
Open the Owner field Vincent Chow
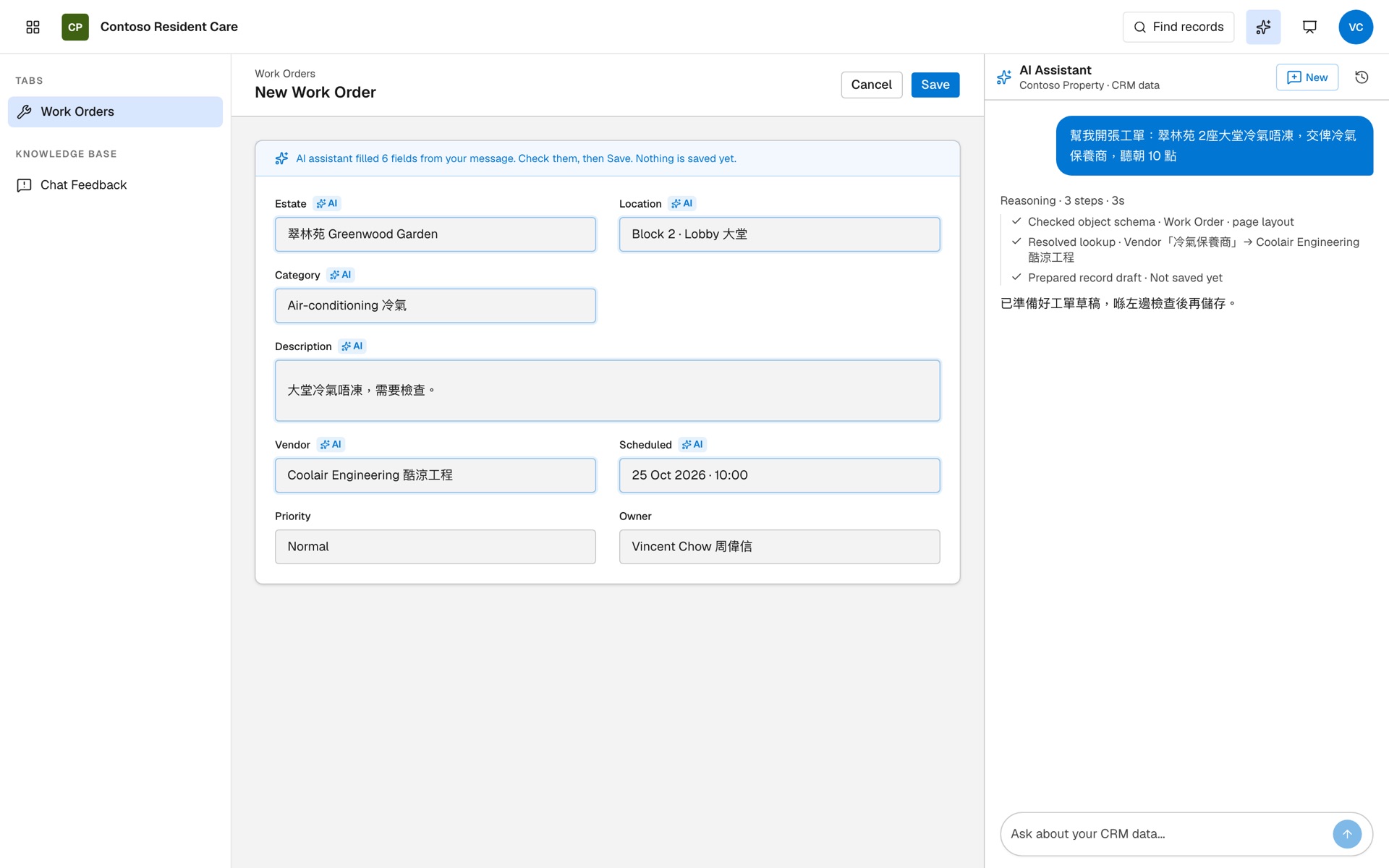[779, 547]
